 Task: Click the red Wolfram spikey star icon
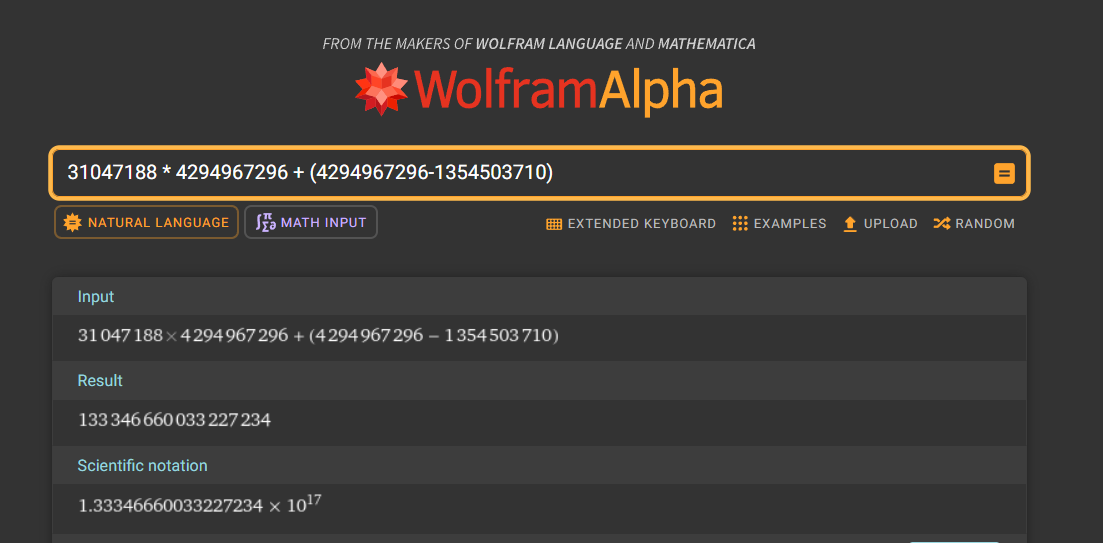381,89
